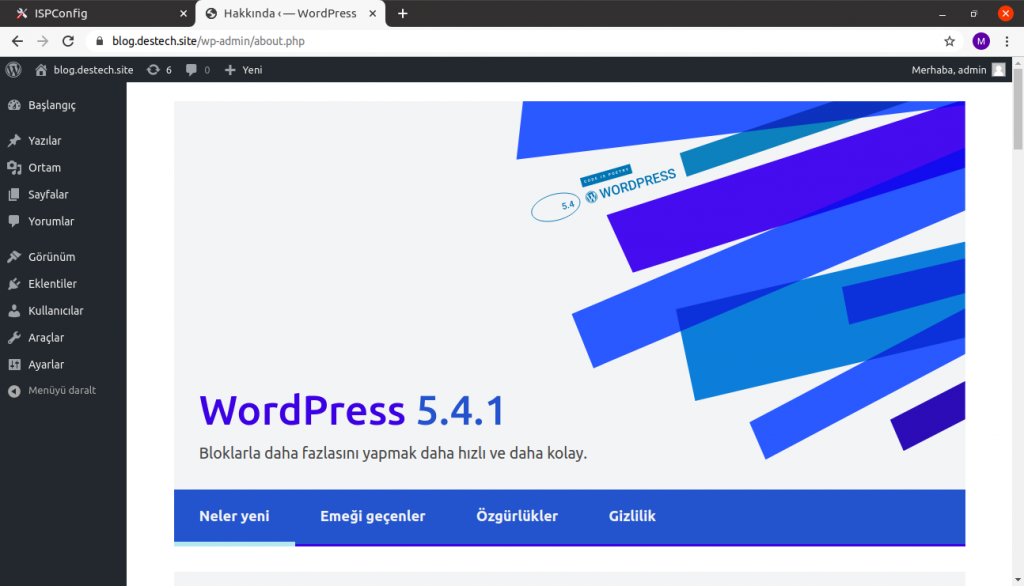Click the browser forward arrow

tap(42, 41)
